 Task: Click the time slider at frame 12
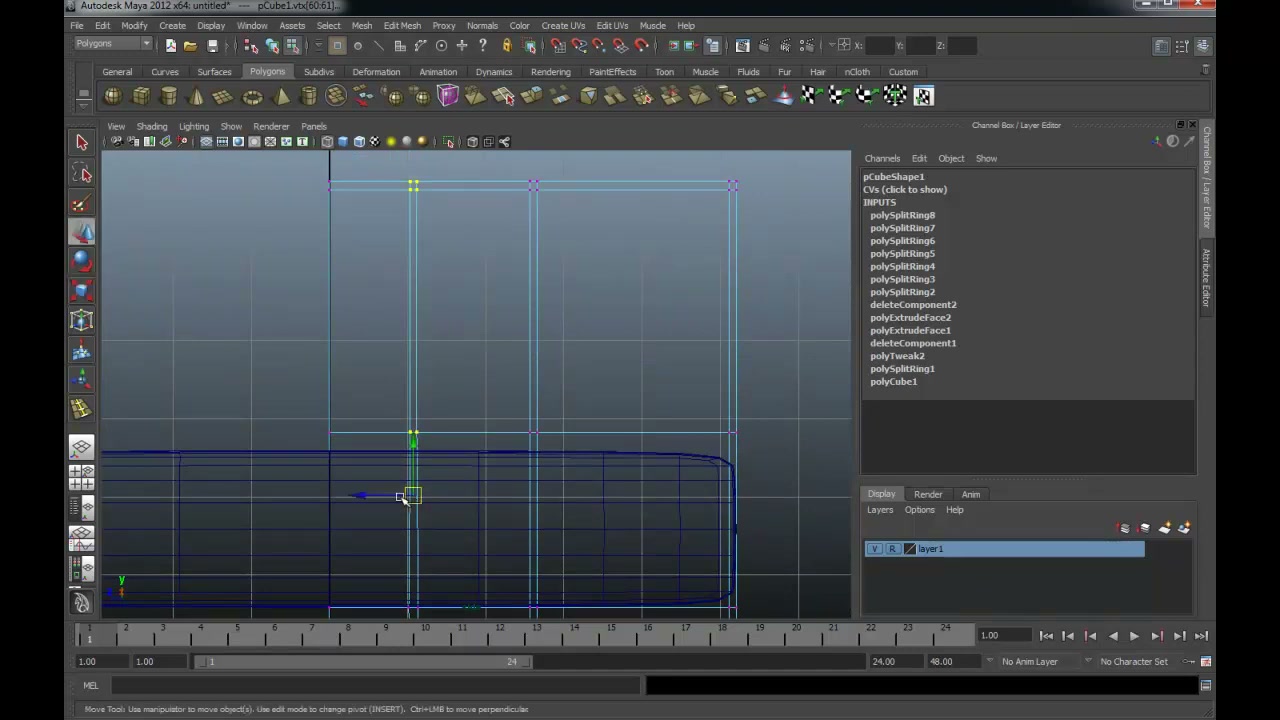[x=499, y=632]
